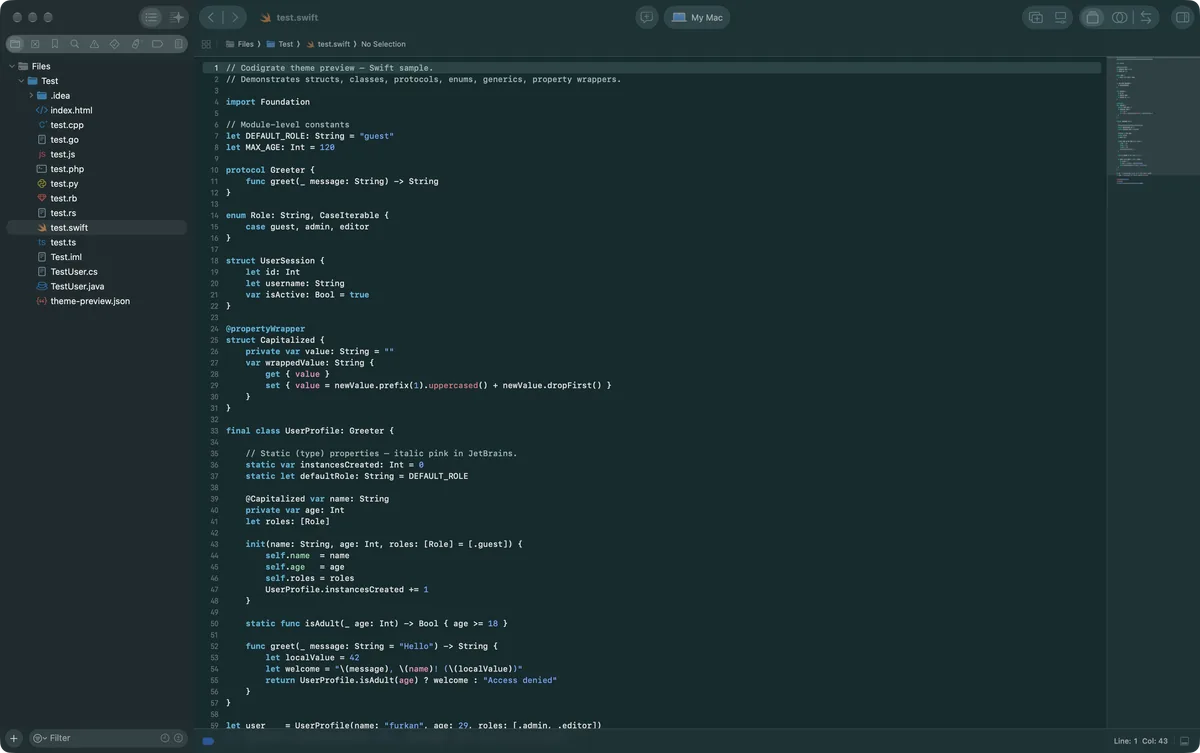
Task: Open test.ts from the file list
Action: pyautogui.click(x=63, y=242)
